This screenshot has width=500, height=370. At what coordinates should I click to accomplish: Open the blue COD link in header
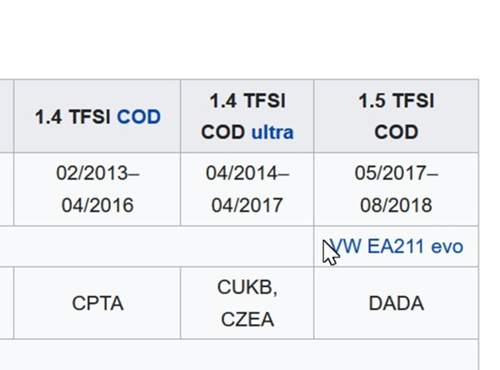point(139,117)
